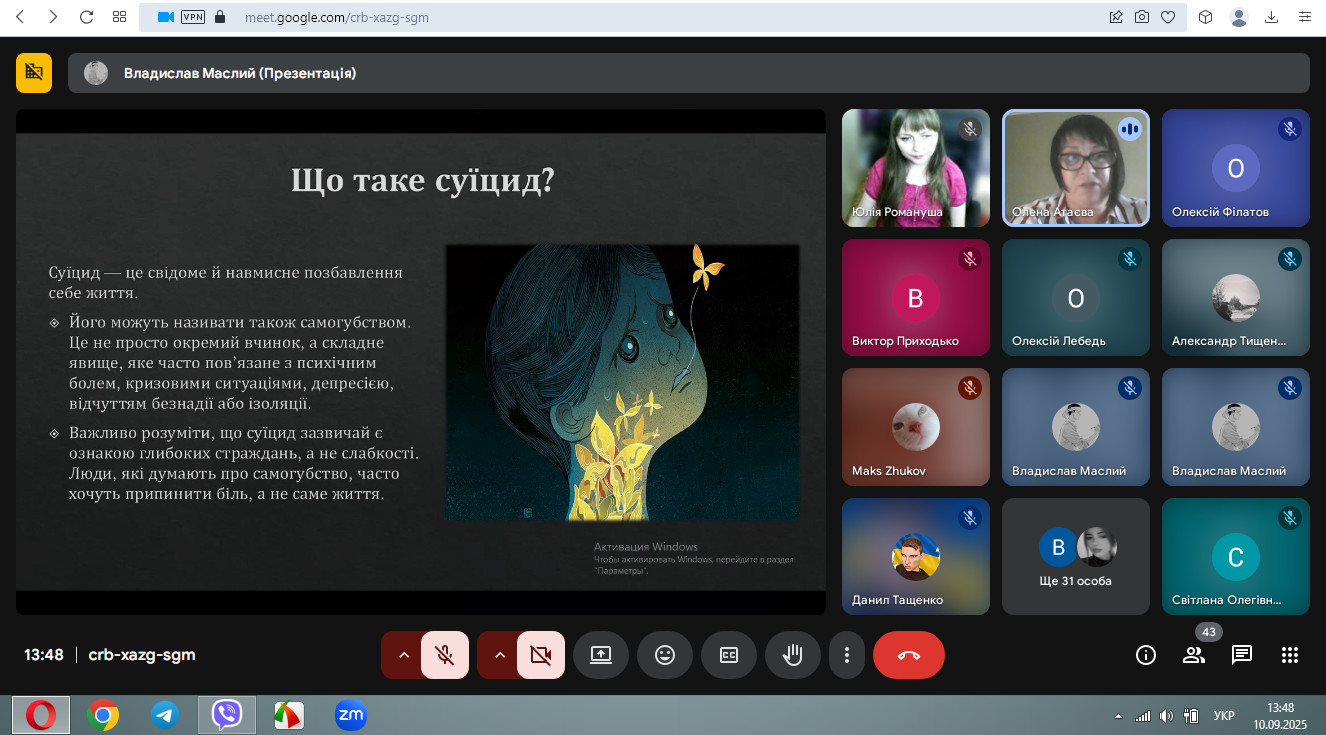Unmute your microphone
1326x735 pixels.
tap(445, 655)
